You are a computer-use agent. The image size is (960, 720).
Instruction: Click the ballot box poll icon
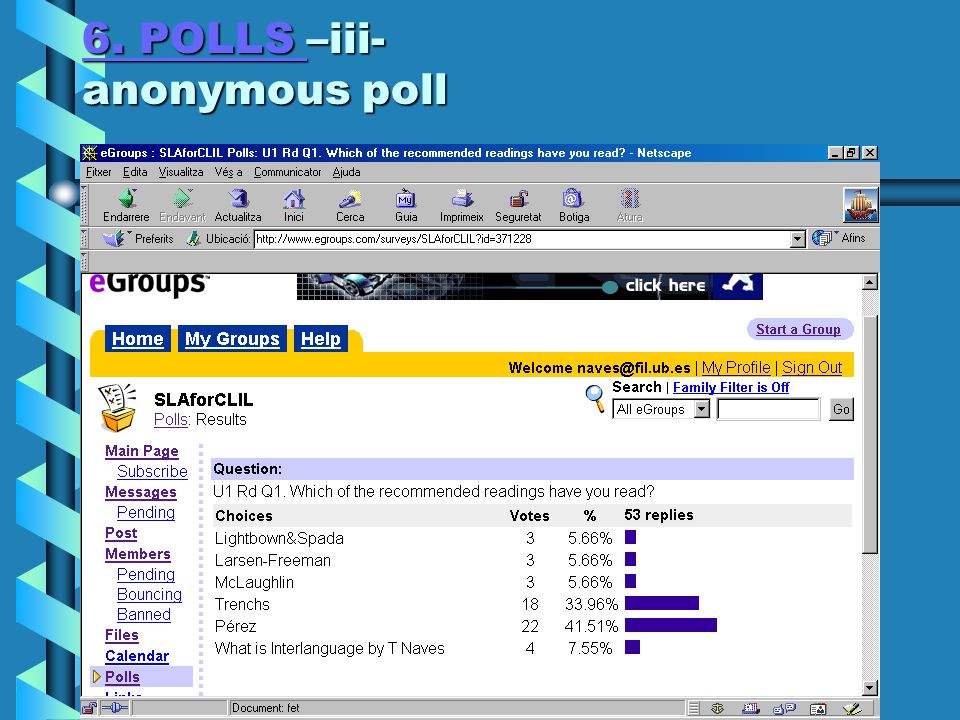tap(117, 407)
